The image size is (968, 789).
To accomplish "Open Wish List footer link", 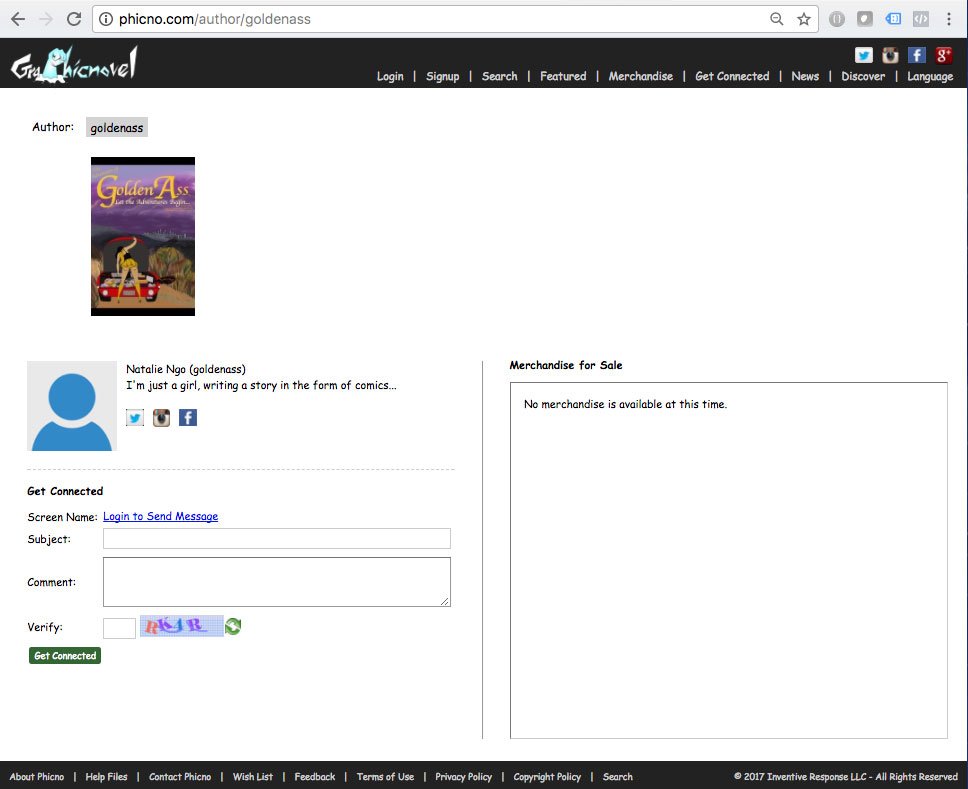I will [252, 777].
